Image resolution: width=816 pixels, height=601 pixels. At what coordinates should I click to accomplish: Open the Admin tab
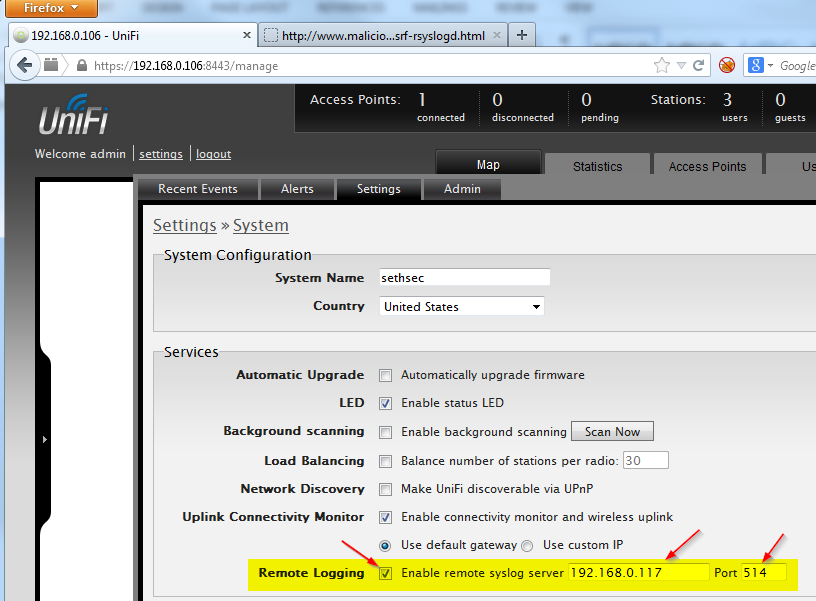tap(462, 189)
